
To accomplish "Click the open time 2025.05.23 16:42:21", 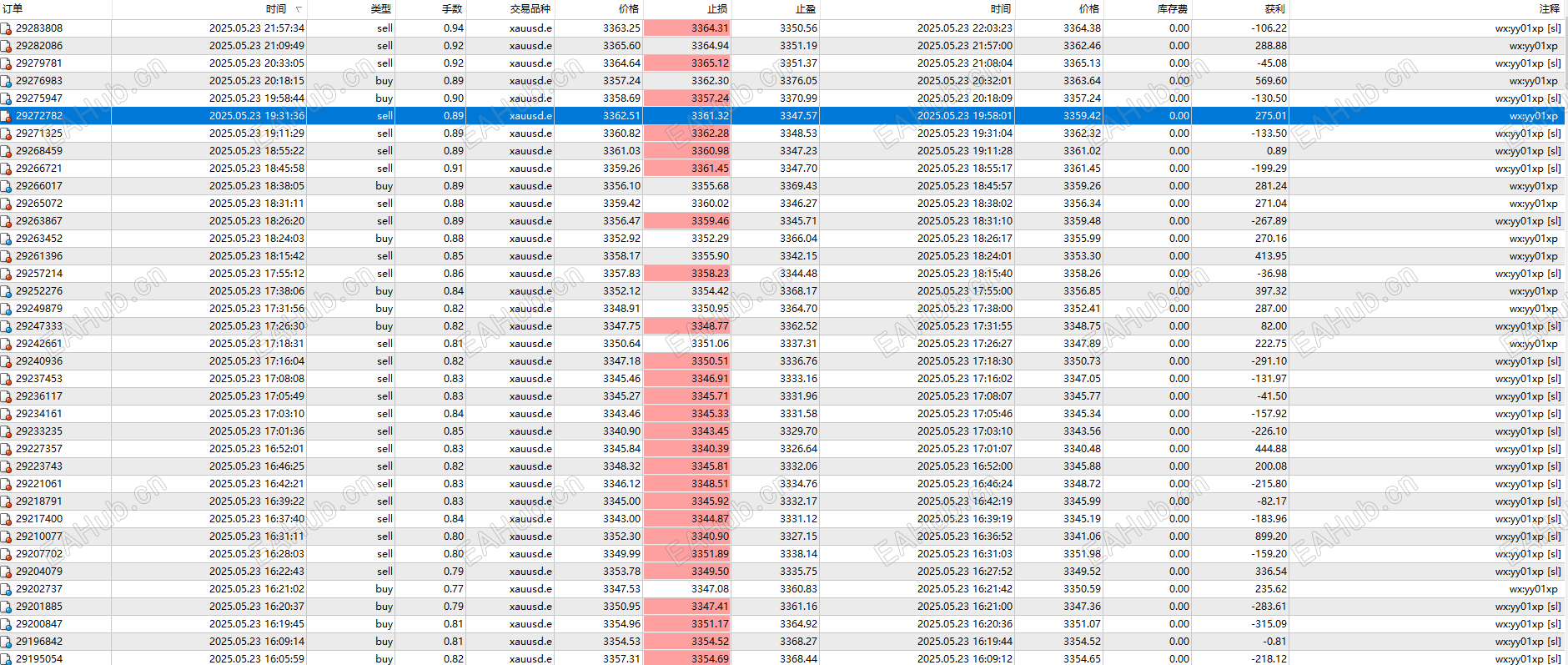I will click(x=257, y=484).
